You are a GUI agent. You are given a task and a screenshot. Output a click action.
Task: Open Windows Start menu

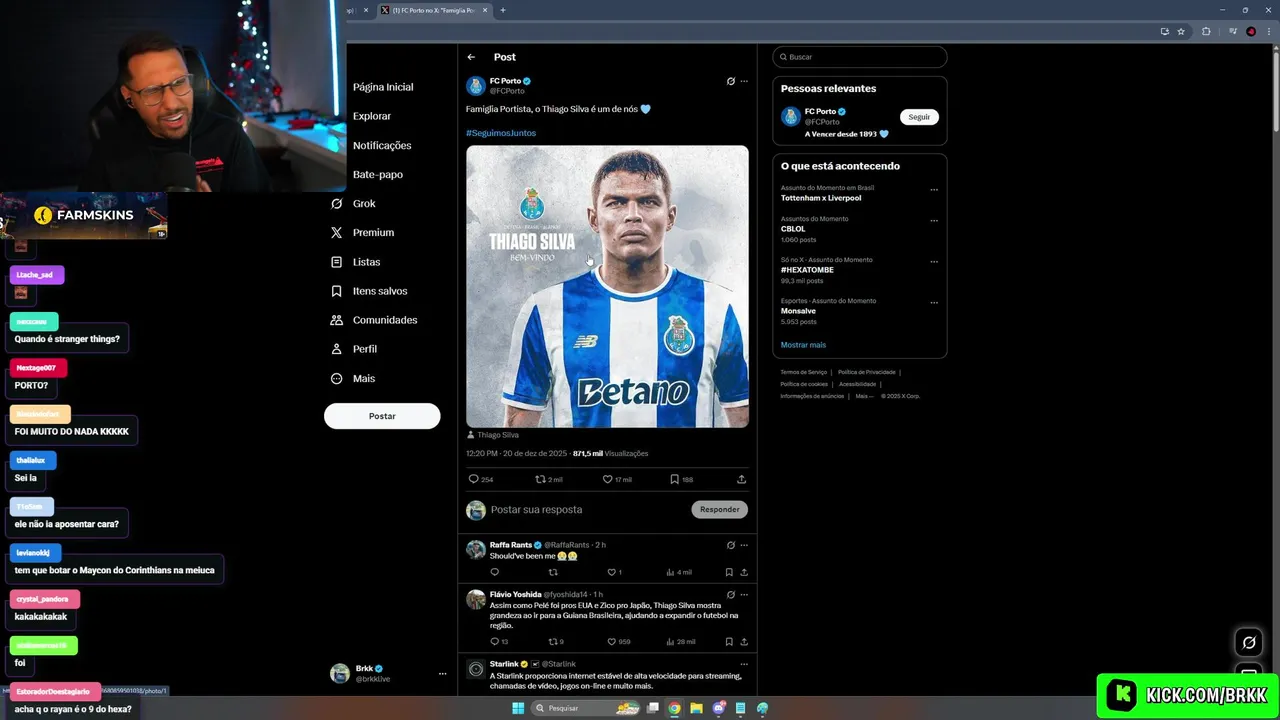(x=518, y=708)
